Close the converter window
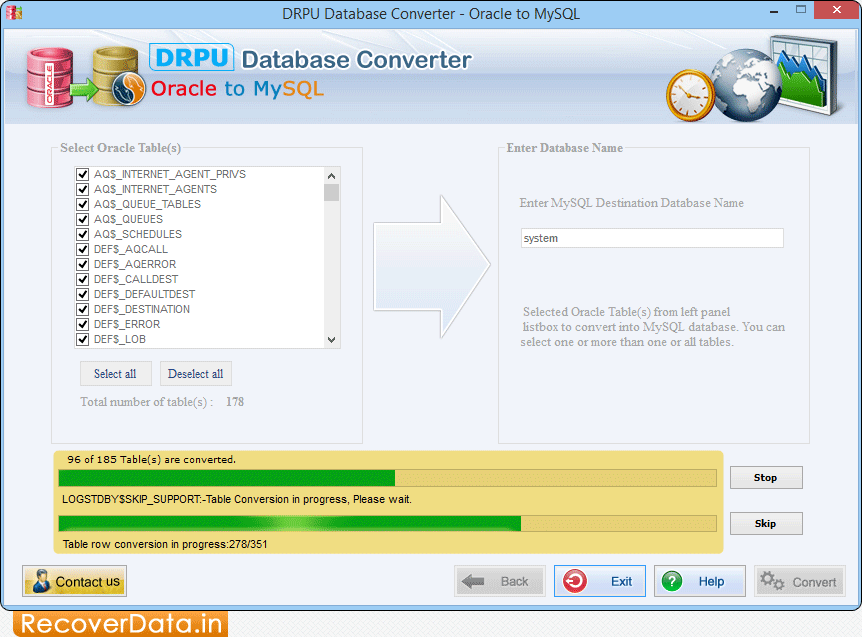This screenshot has width=862, height=637. tap(837, 9)
